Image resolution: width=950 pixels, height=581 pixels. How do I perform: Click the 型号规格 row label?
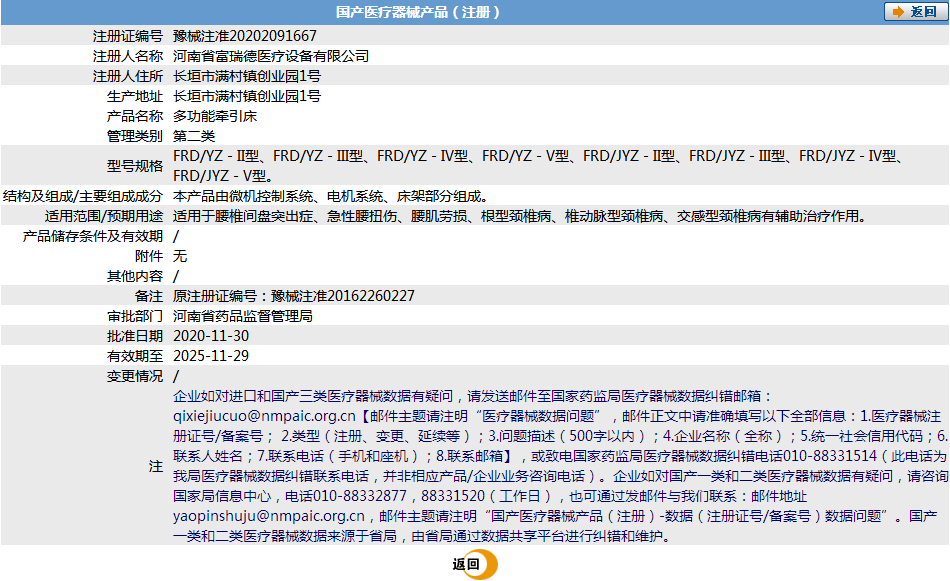(x=134, y=166)
